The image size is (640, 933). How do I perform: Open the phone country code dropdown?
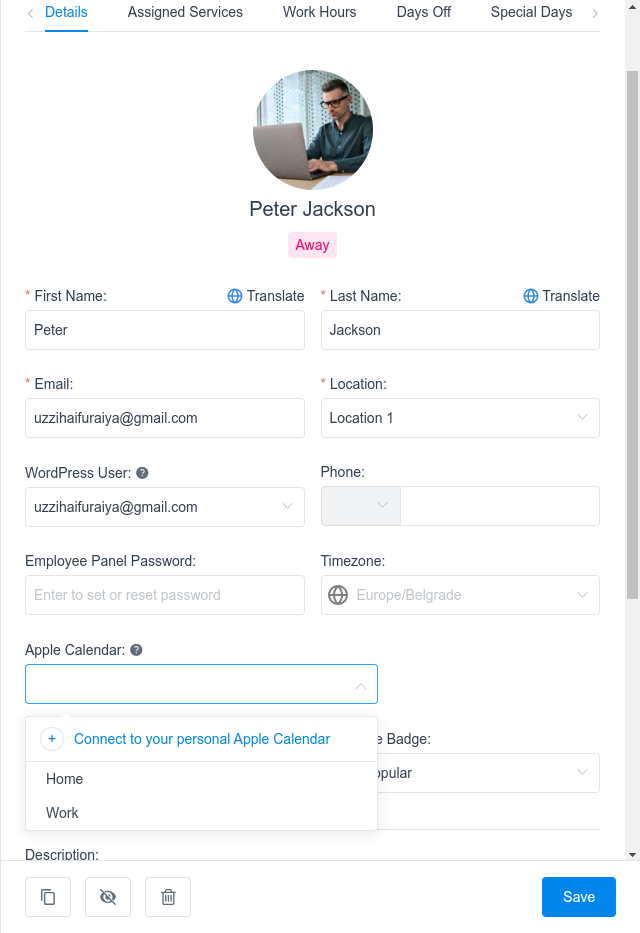tap(361, 506)
